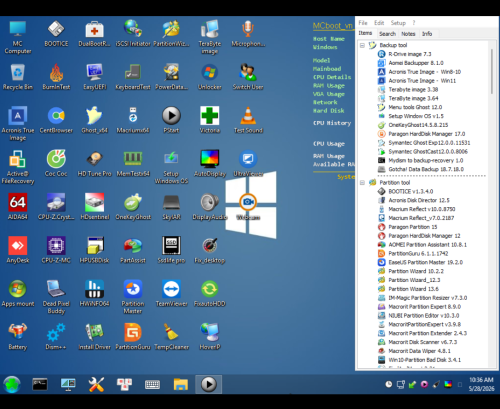The image size is (500, 409).
Task: Choose Paragon HardDisk Manager 17.0
Action: (x=427, y=134)
